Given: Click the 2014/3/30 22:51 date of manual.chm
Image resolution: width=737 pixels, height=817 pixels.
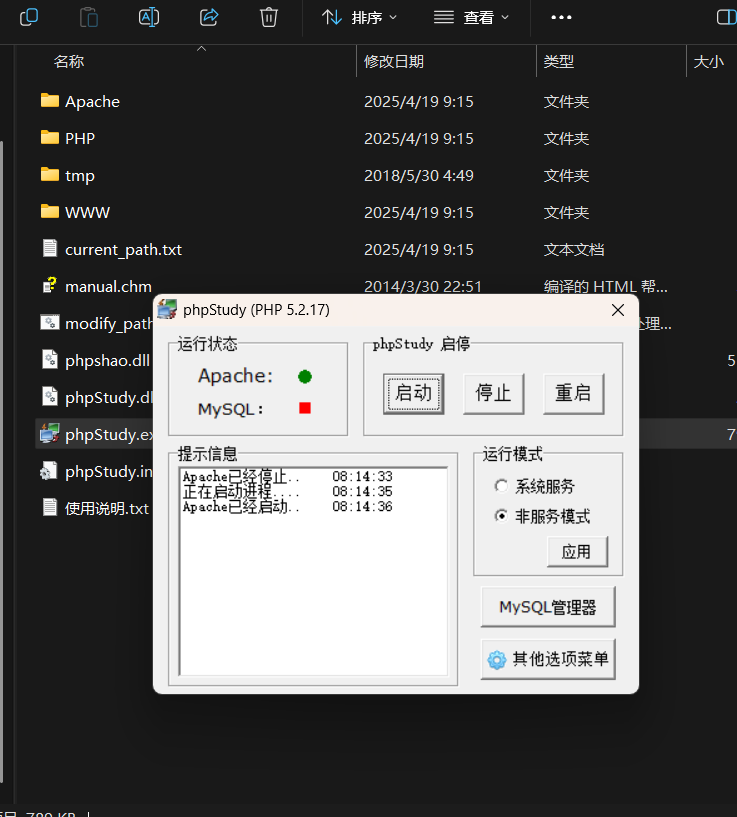Looking at the screenshot, I should [x=423, y=287].
